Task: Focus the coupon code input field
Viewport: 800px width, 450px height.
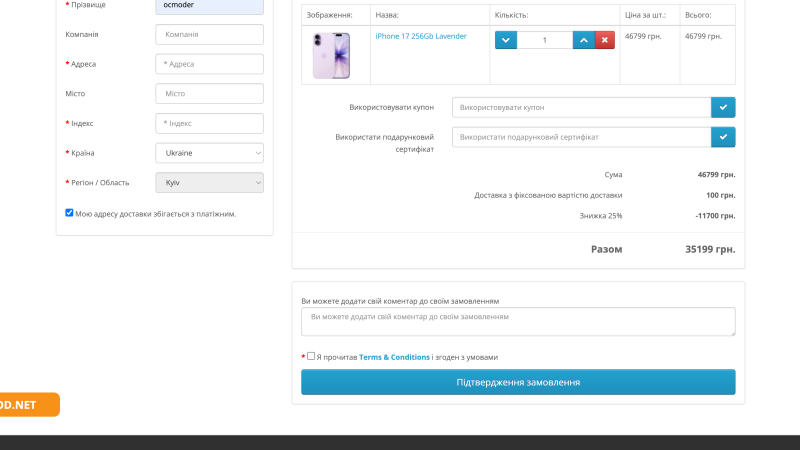Action: pyautogui.click(x=582, y=107)
